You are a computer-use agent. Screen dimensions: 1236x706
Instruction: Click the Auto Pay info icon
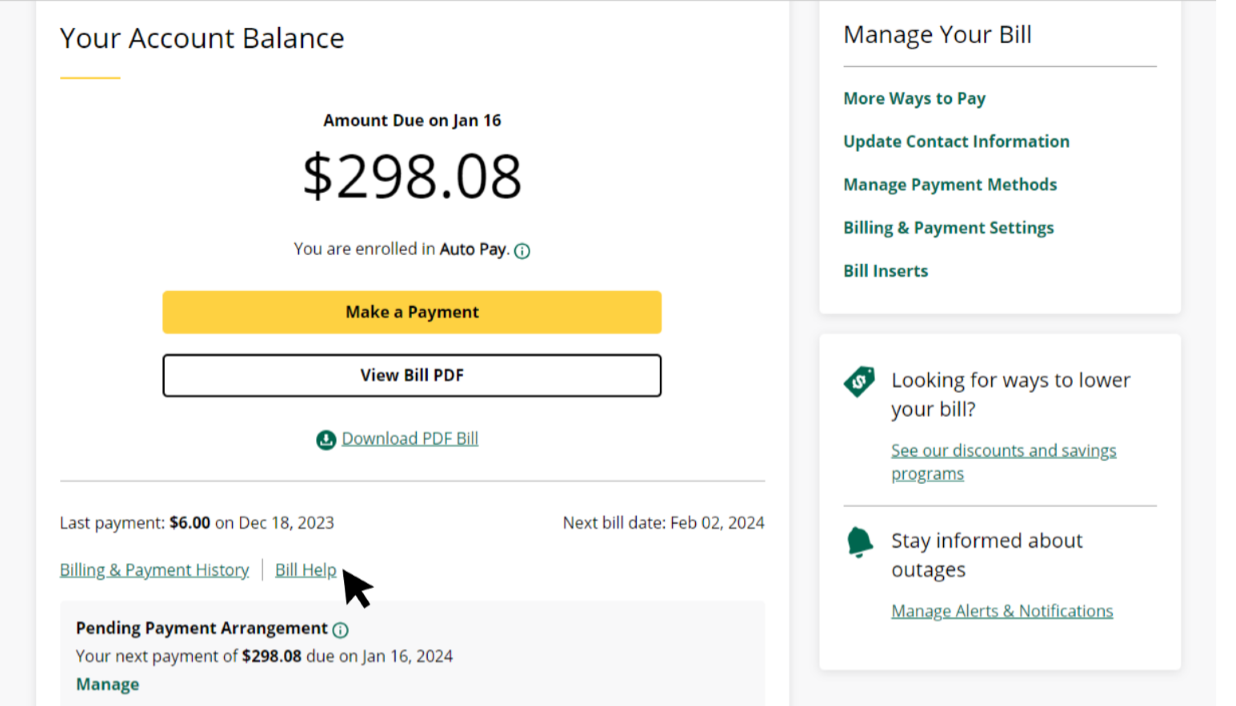click(522, 251)
